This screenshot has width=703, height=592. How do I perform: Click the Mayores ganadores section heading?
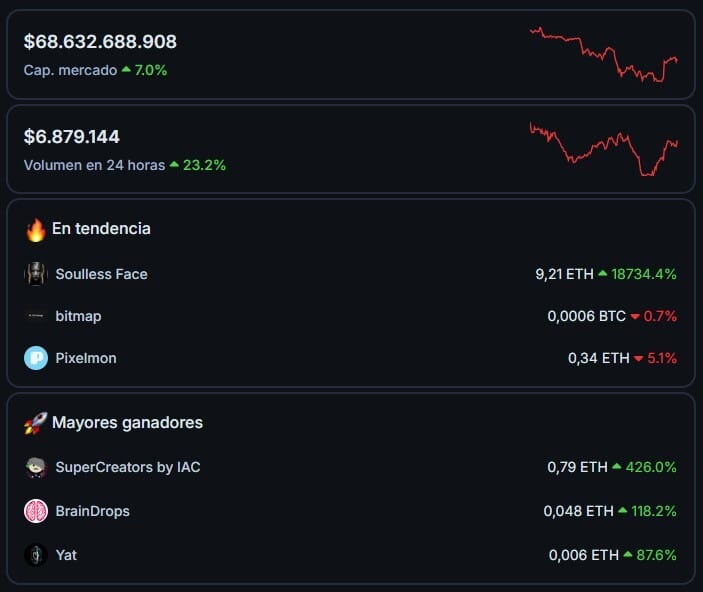(x=127, y=423)
